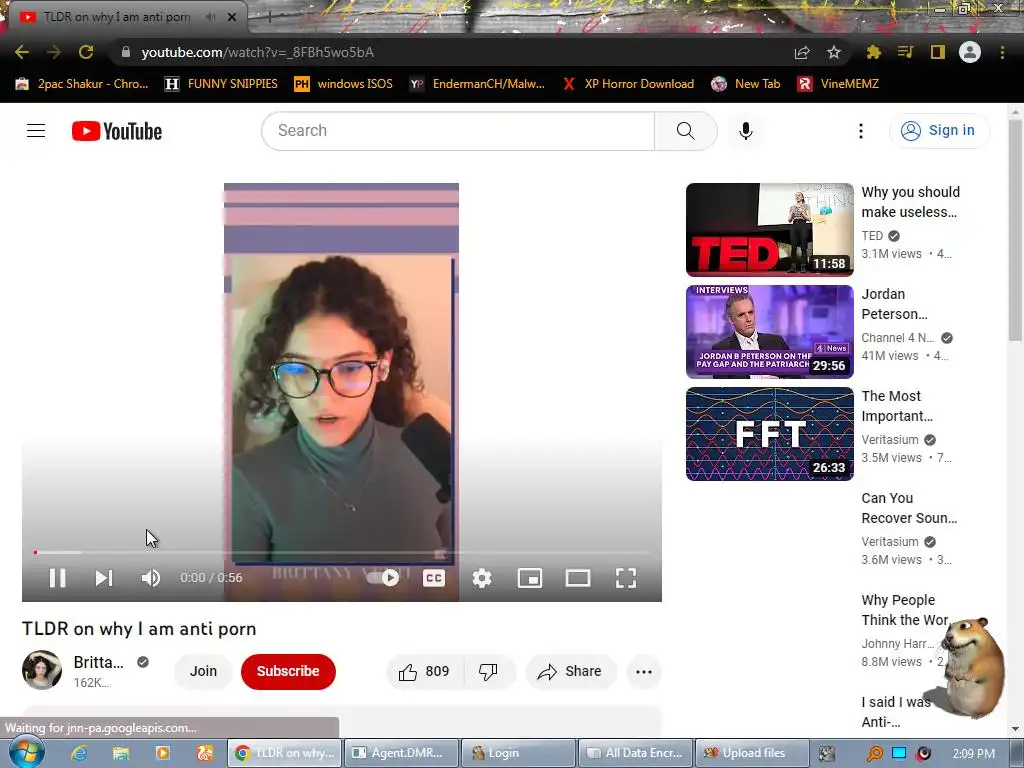Image resolution: width=1024 pixels, height=768 pixels.
Task: Click the video title text
Action: coord(139,629)
